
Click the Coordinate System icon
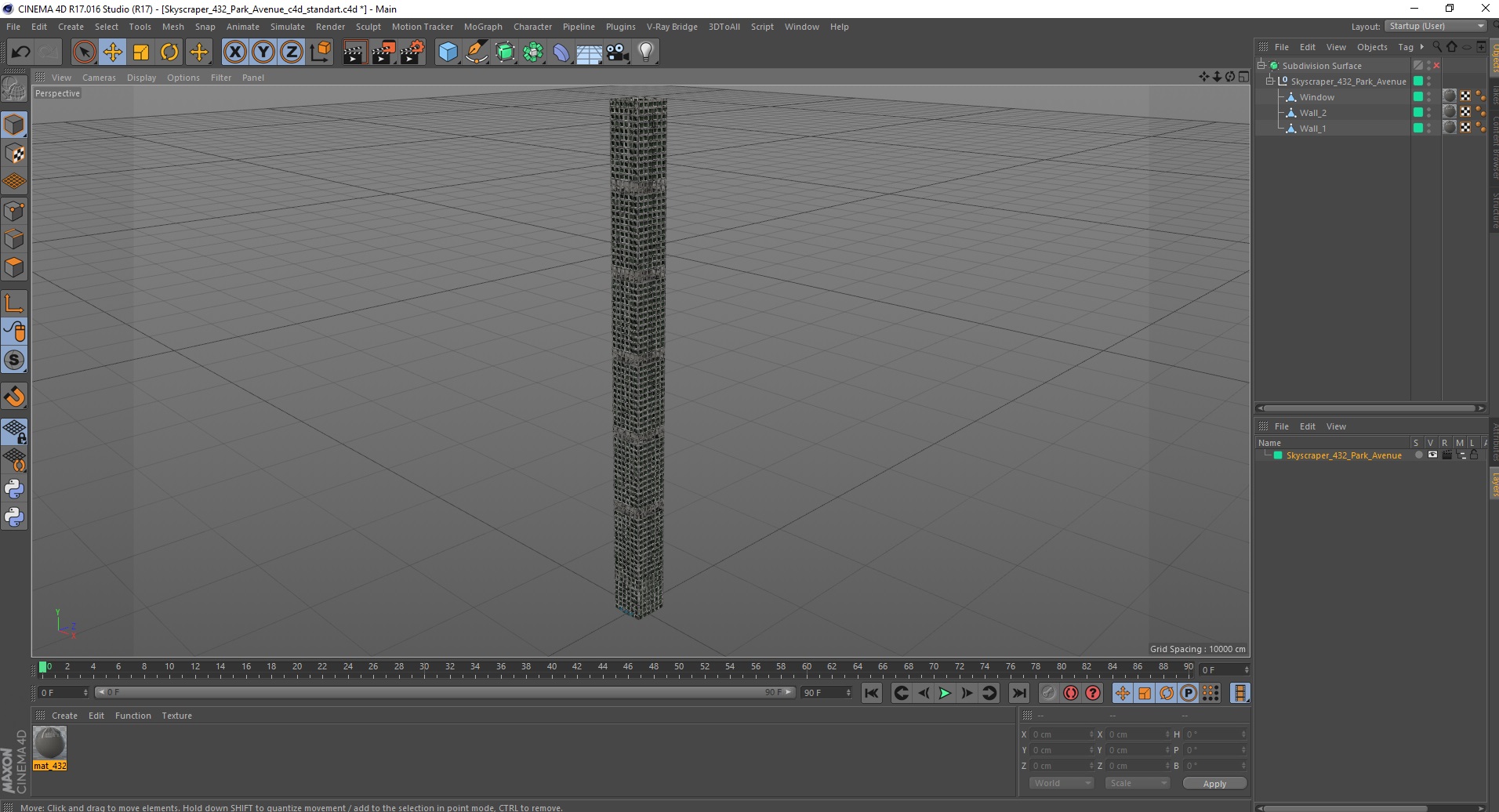(320, 53)
